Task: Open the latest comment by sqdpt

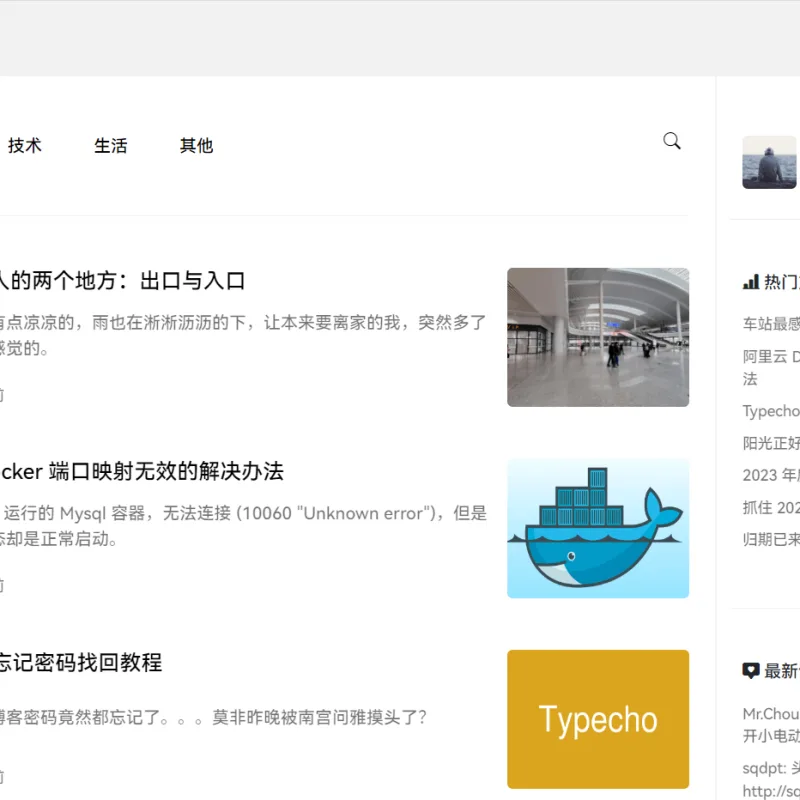Action: pyautogui.click(x=771, y=779)
